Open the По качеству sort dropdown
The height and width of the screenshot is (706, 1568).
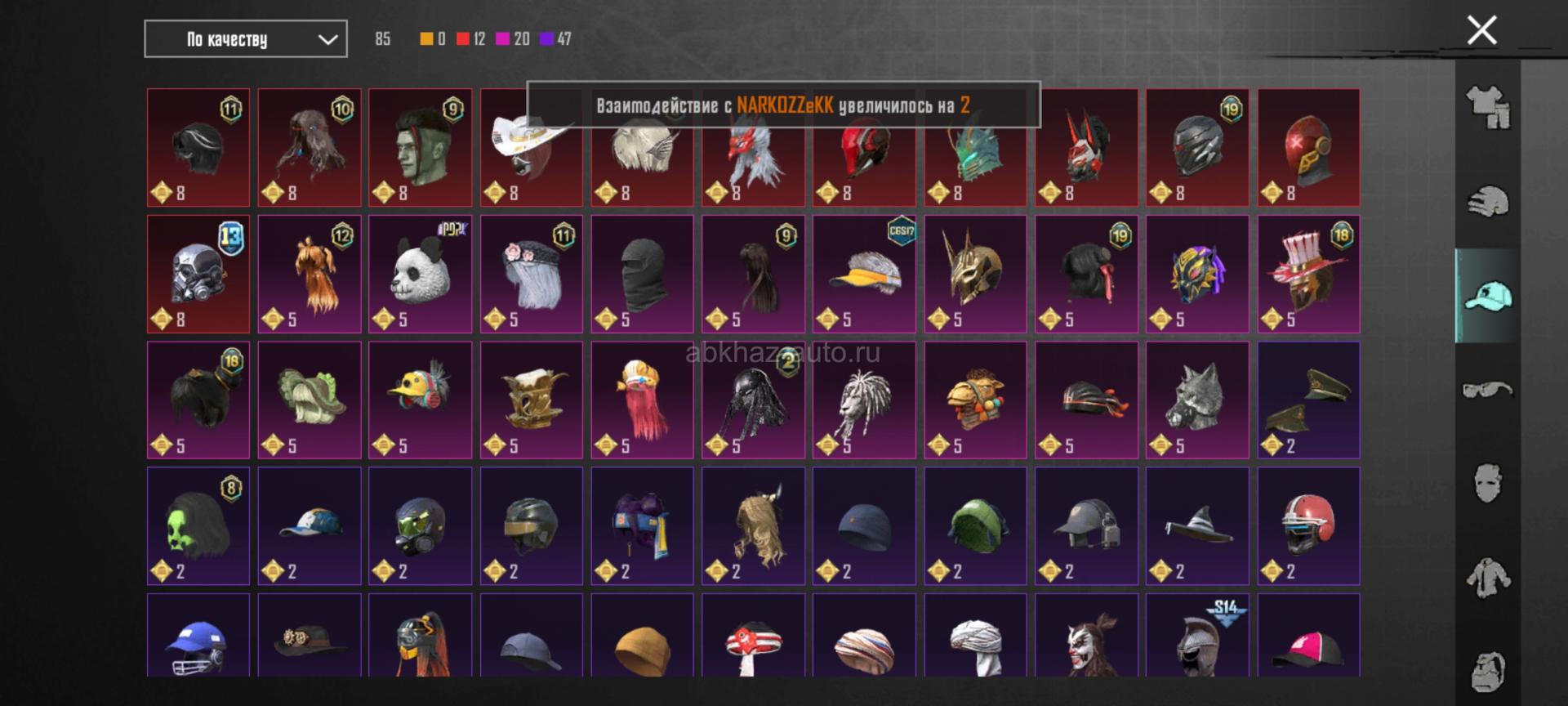(x=246, y=39)
